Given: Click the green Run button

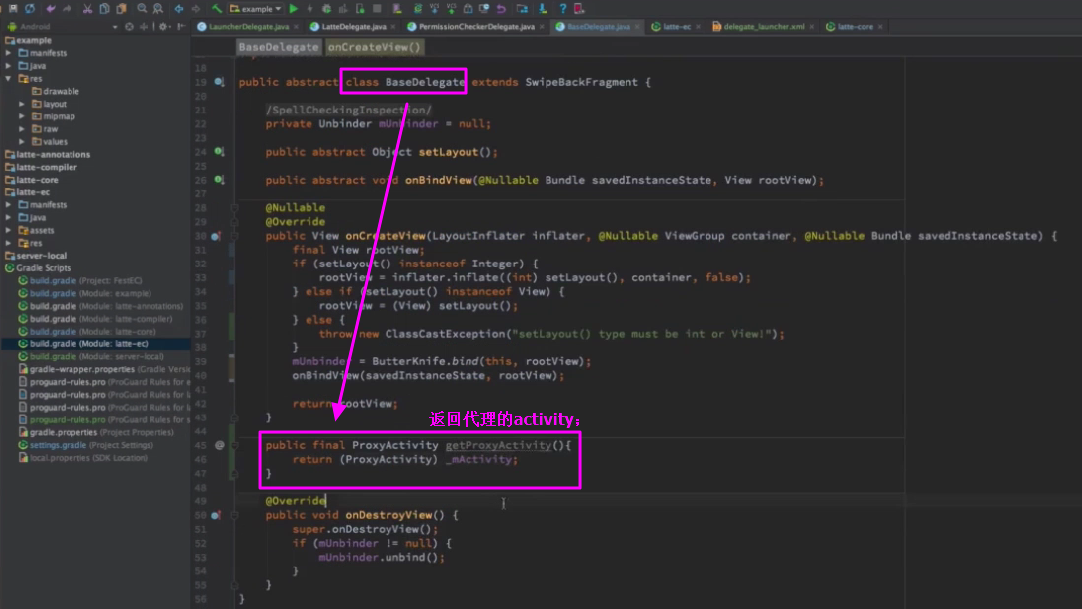Looking at the screenshot, I should [294, 9].
